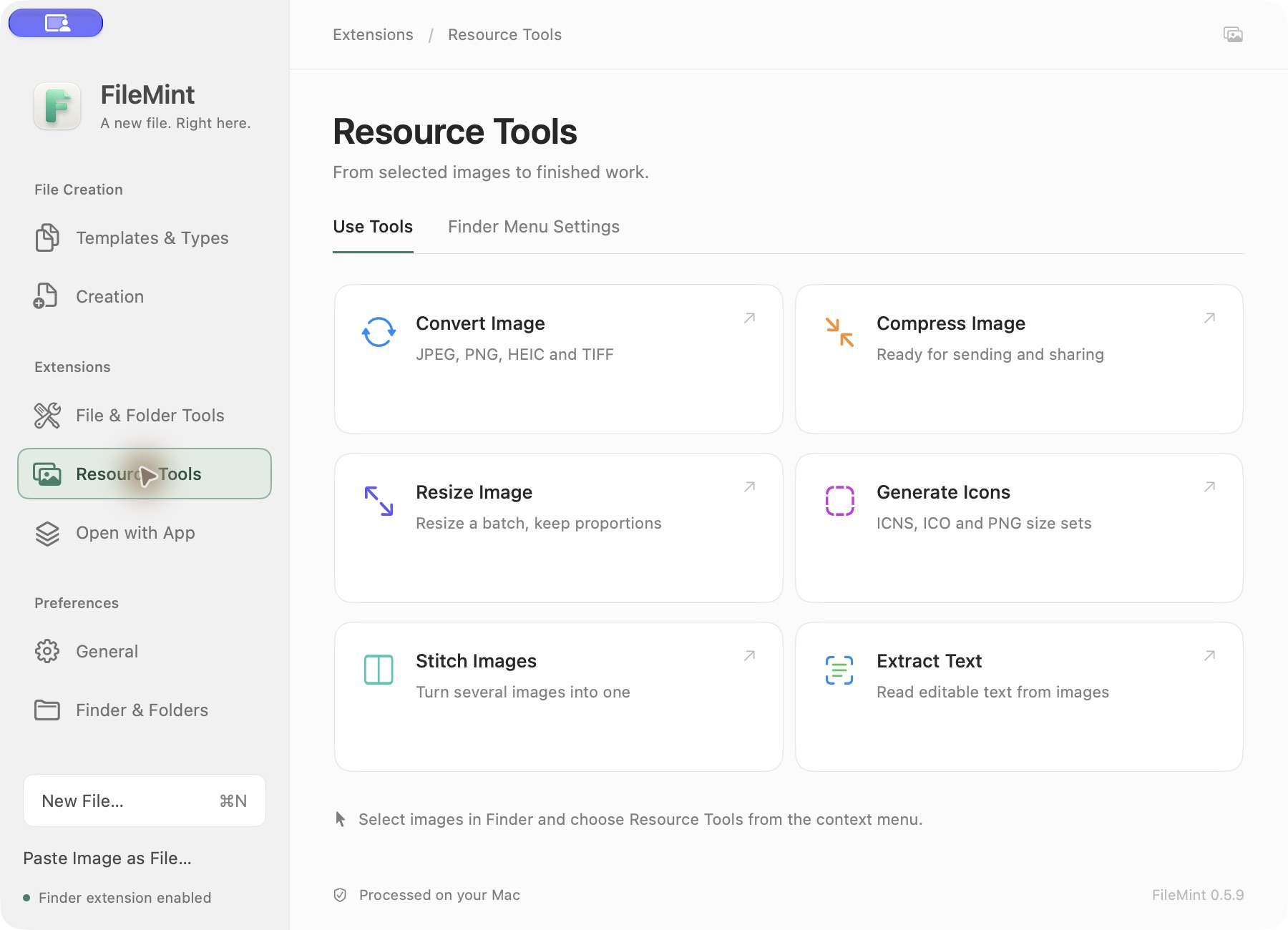This screenshot has width=1288, height=930.
Task: Click the Finder extension enabled status
Action: click(117, 898)
